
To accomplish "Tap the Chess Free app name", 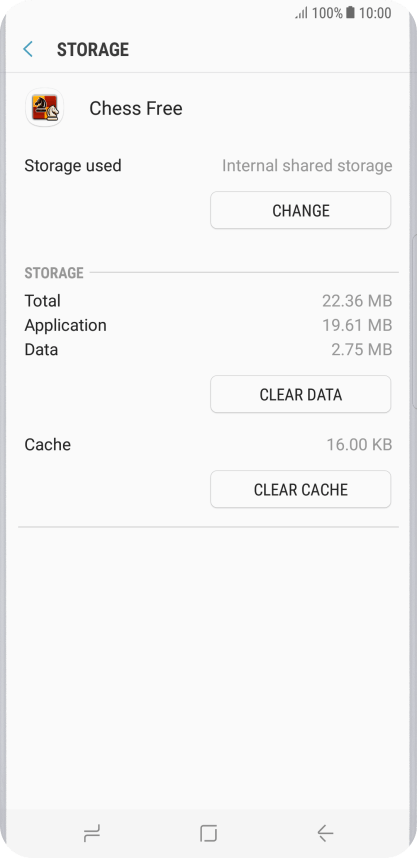I will tap(136, 108).
